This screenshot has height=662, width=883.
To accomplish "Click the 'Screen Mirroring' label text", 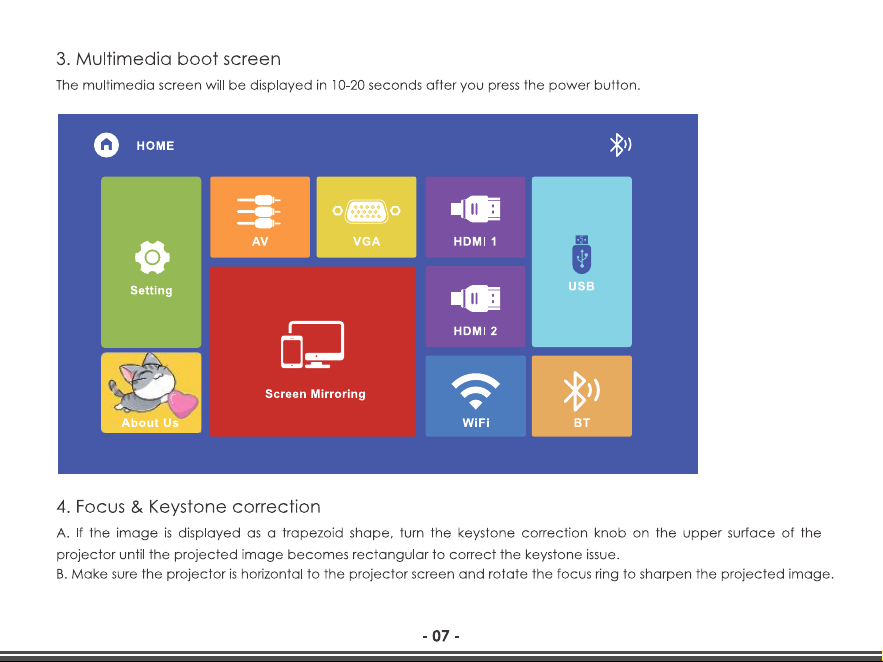I will coord(315,394).
